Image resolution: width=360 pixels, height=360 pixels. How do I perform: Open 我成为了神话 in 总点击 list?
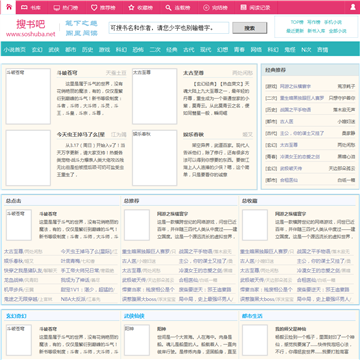pyautogui.click(x=75, y=280)
